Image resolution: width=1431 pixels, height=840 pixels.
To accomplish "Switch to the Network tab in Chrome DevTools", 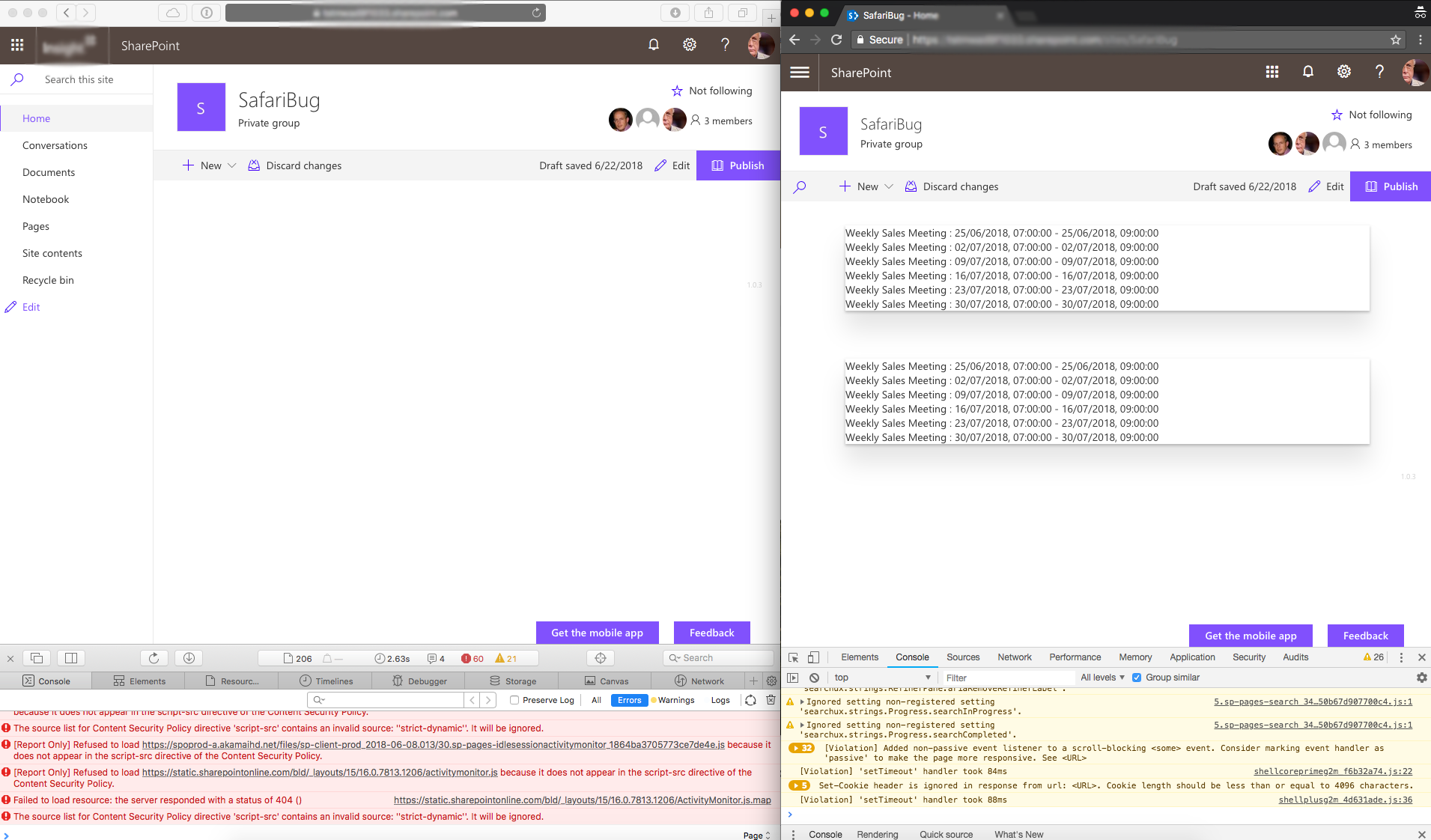I will pyautogui.click(x=1014, y=657).
